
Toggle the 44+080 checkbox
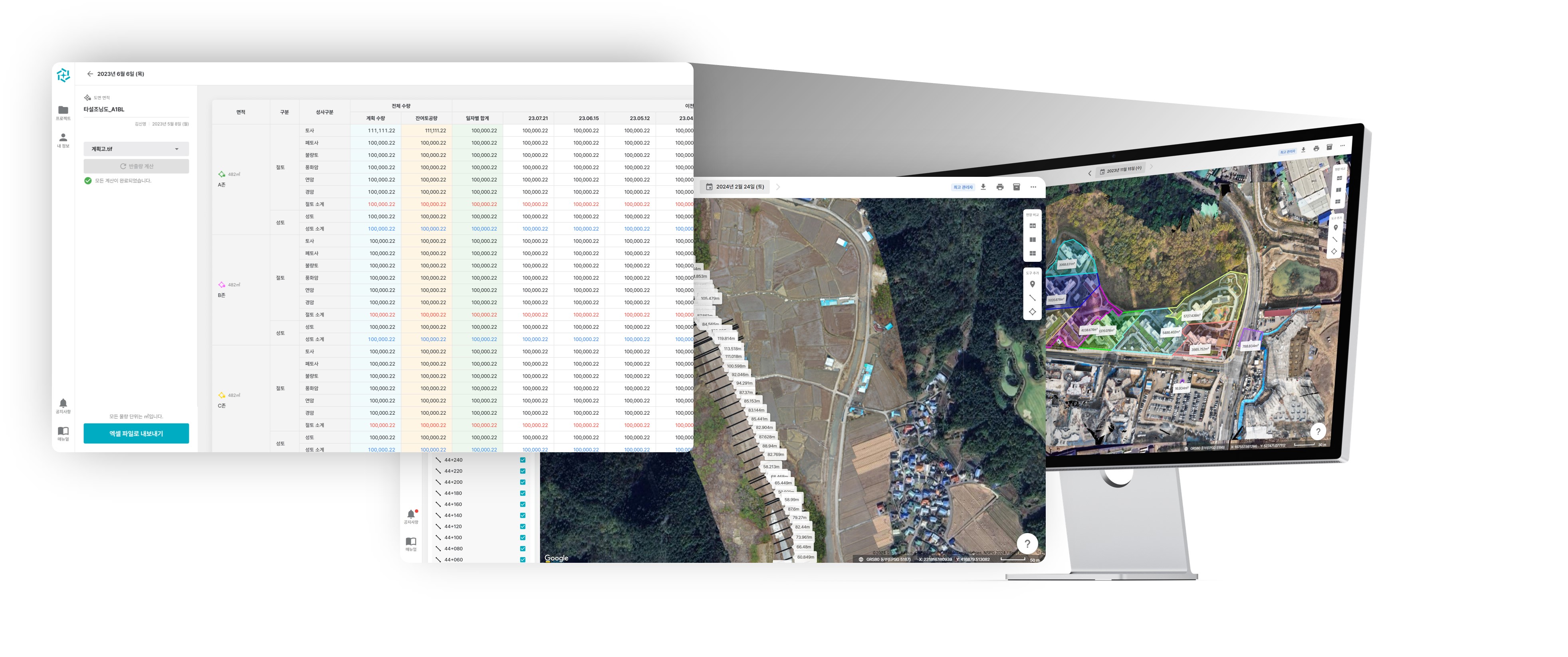pyautogui.click(x=523, y=549)
